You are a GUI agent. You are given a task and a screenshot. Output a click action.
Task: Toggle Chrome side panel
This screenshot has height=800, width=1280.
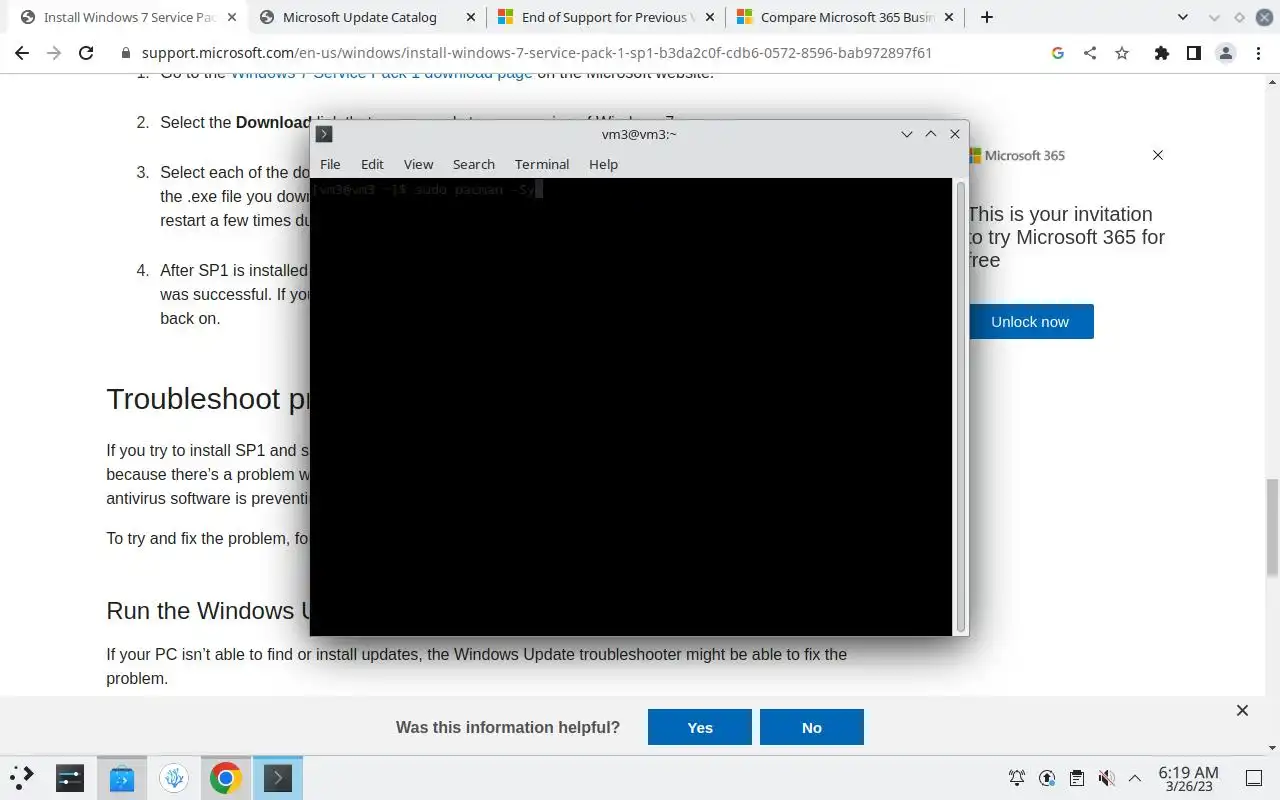click(x=1193, y=53)
